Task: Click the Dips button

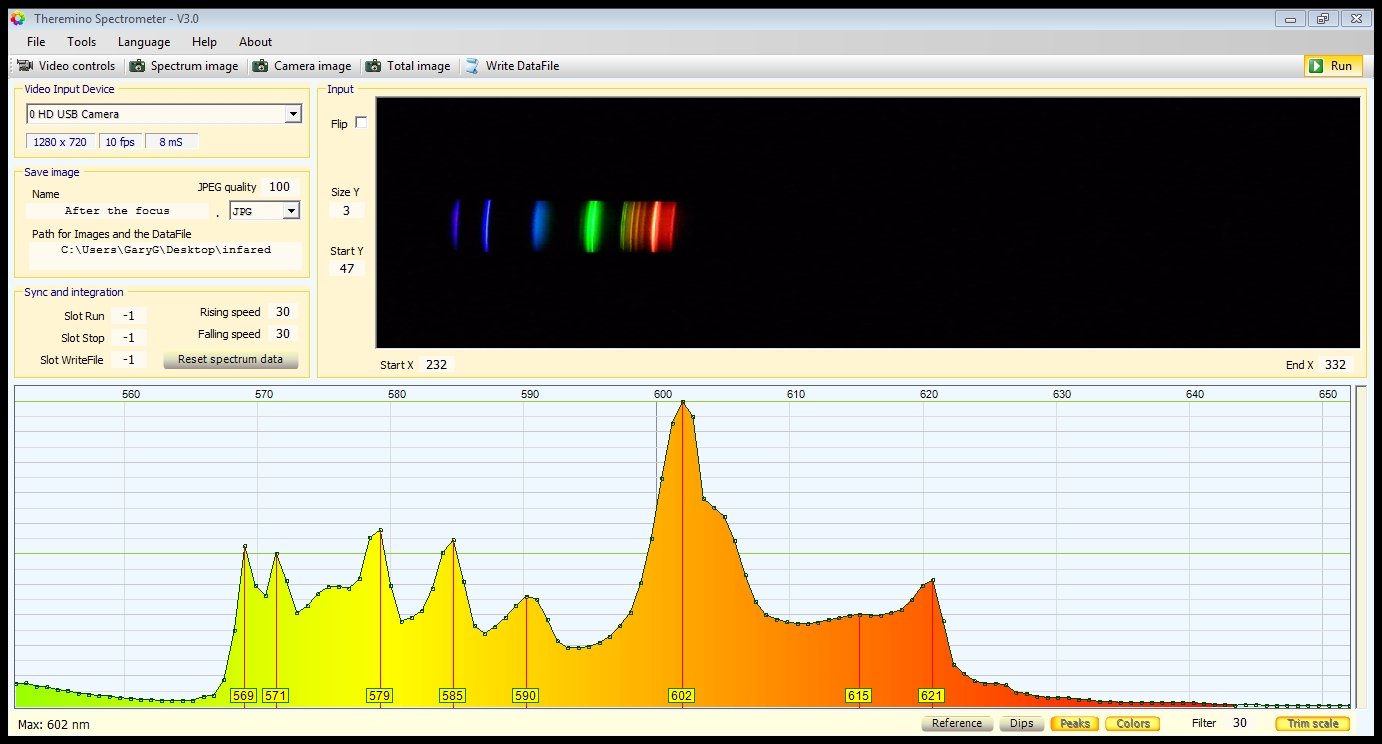Action: tap(1021, 723)
